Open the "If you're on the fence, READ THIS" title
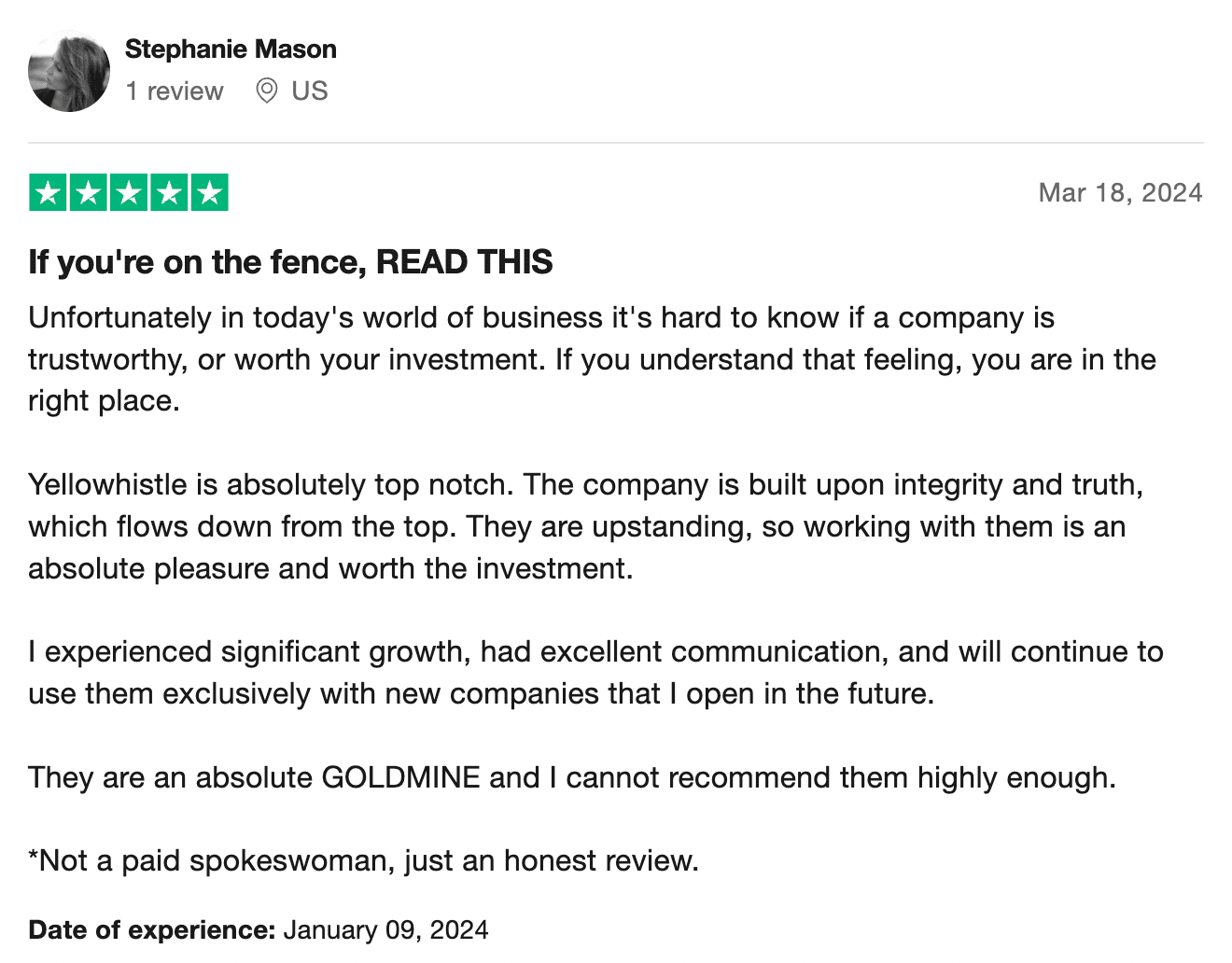The width and height of the screenshot is (1232, 963). point(290,262)
